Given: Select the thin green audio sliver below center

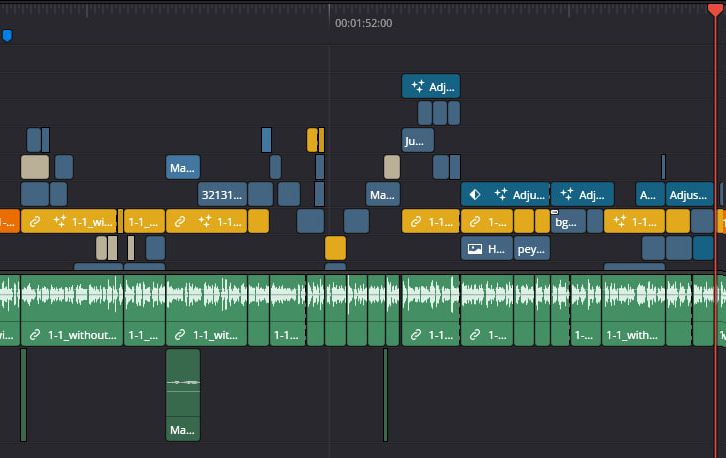Looking at the screenshot, I should (x=385, y=395).
